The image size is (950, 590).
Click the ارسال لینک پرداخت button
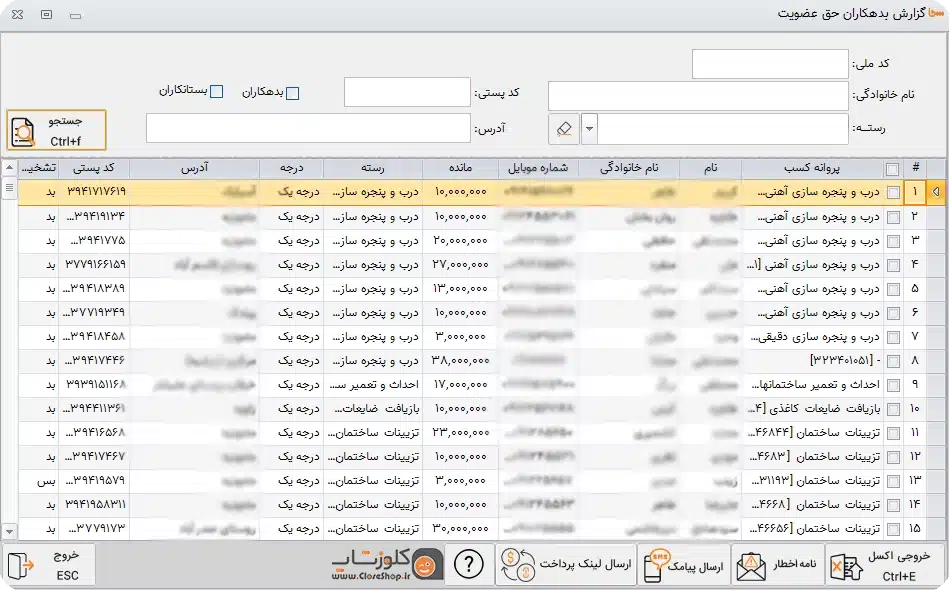click(566, 565)
